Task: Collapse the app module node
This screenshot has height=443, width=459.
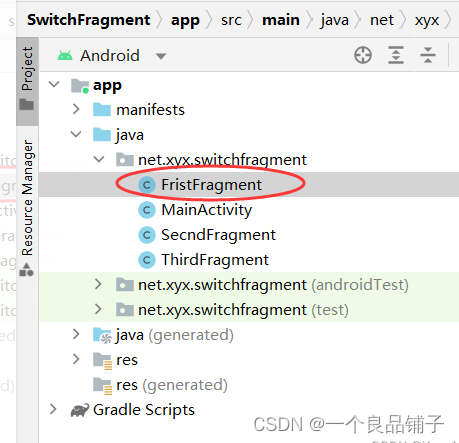Action: (54, 85)
